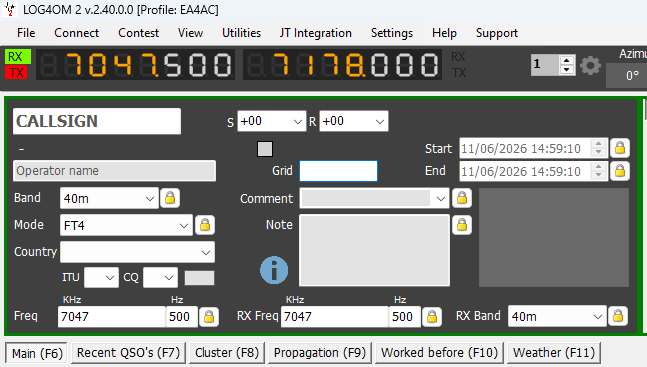The height and width of the screenshot is (367, 647).
Task: Increment the Start date time stepper
Action: pyautogui.click(x=598, y=144)
